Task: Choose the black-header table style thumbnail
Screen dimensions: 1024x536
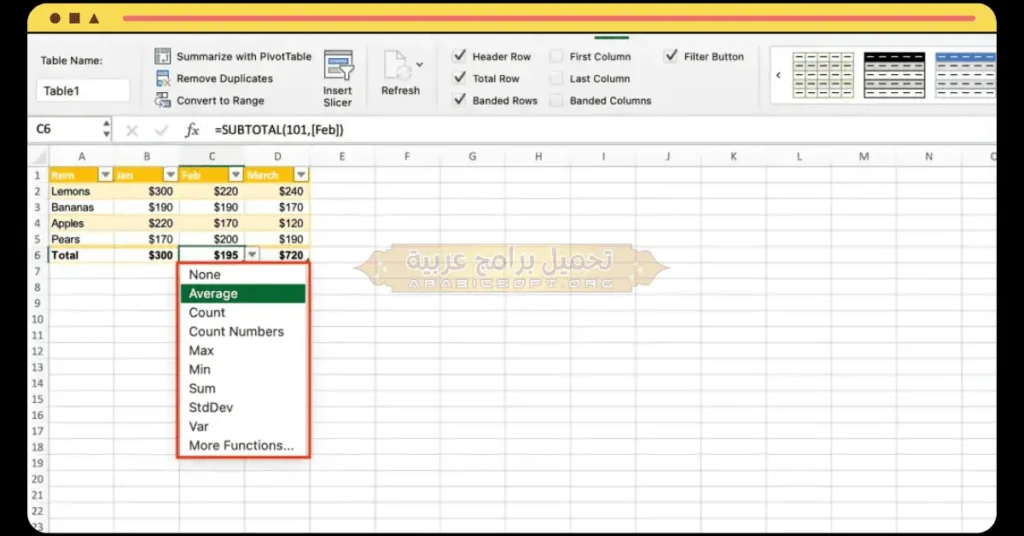Action: click(x=894, y=75)
